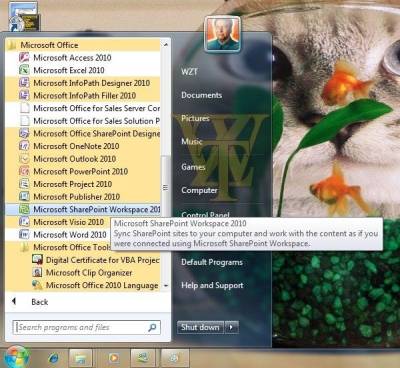Expand the Microsoft Office Tools folder

point(89,247)
